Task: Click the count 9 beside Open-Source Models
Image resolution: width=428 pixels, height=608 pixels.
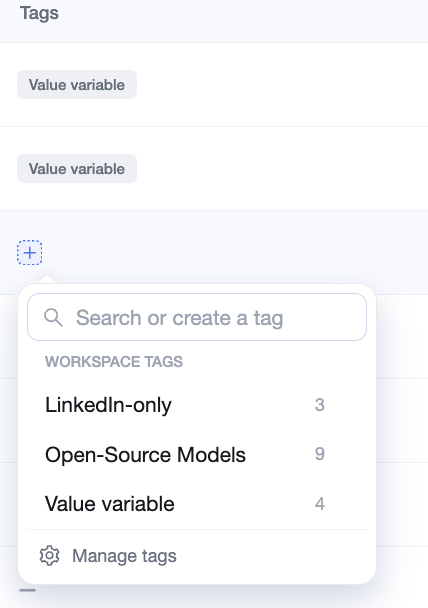Action: coord(319,454)
